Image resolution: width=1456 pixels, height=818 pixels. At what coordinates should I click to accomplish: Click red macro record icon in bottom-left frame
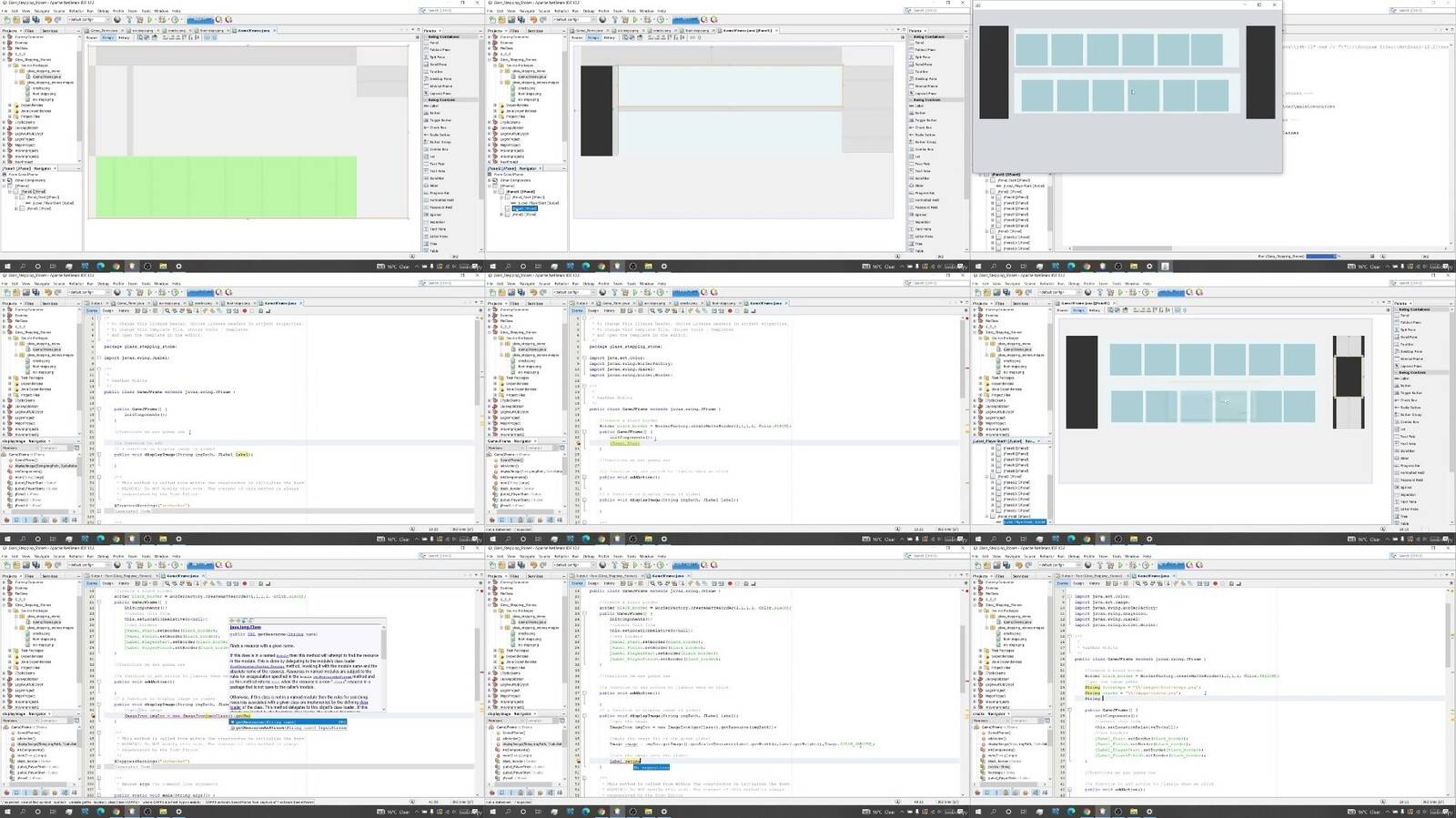click(x=244, y=583)
